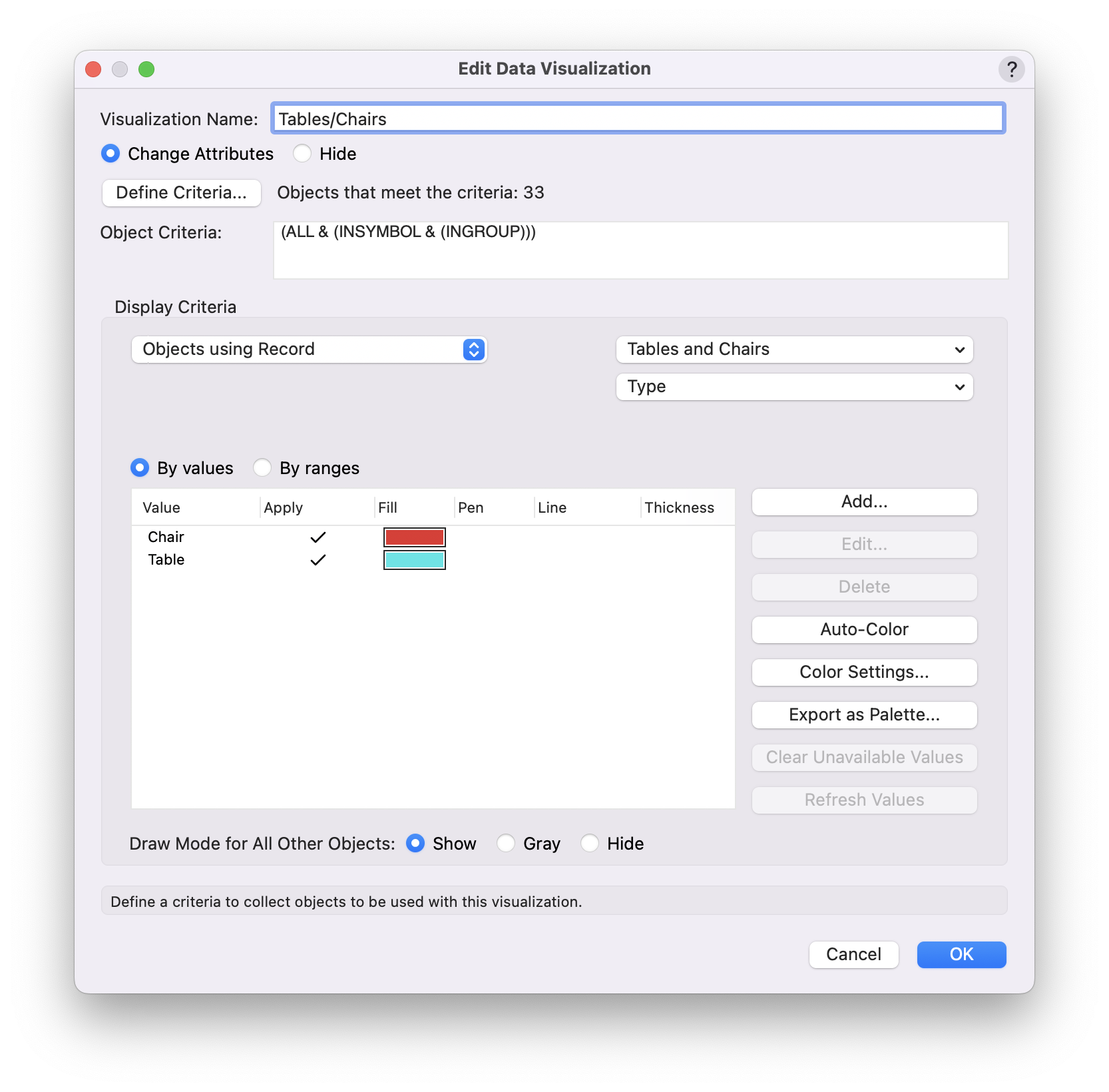Switch to By ranges mode
The image size is (1109, 1092).
point(262,467)
